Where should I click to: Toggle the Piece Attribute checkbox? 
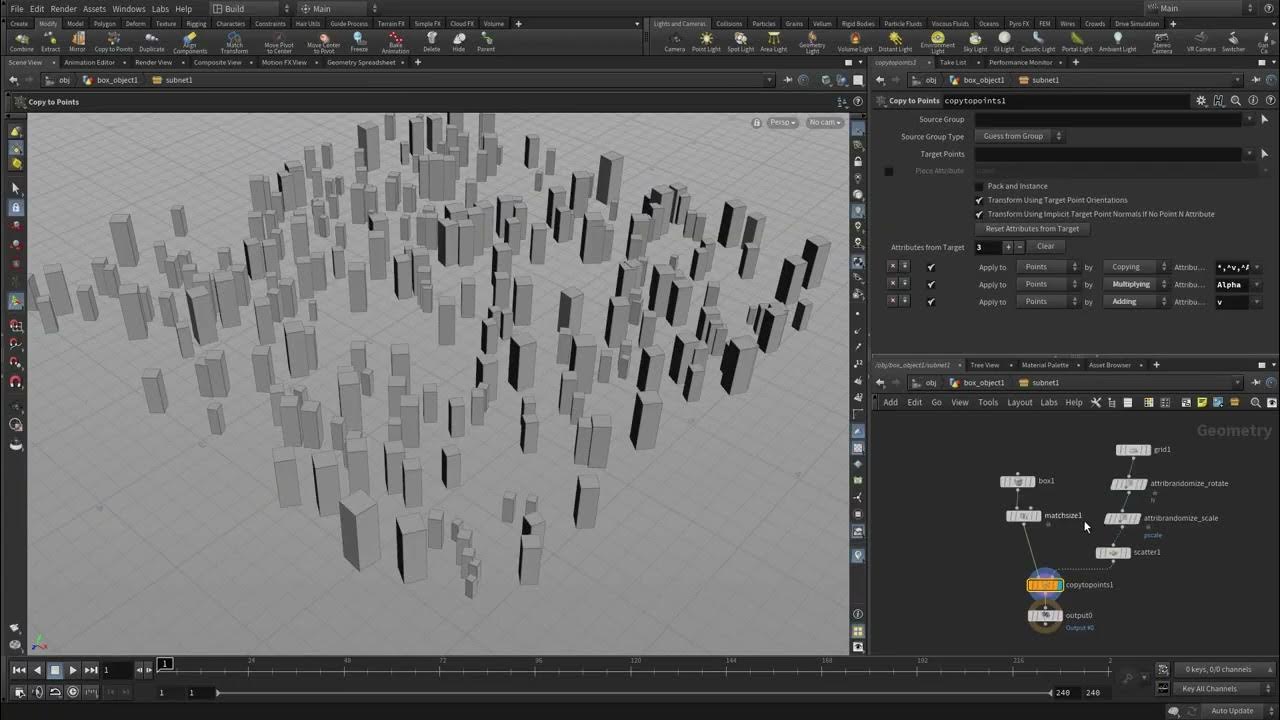point(888,171)
